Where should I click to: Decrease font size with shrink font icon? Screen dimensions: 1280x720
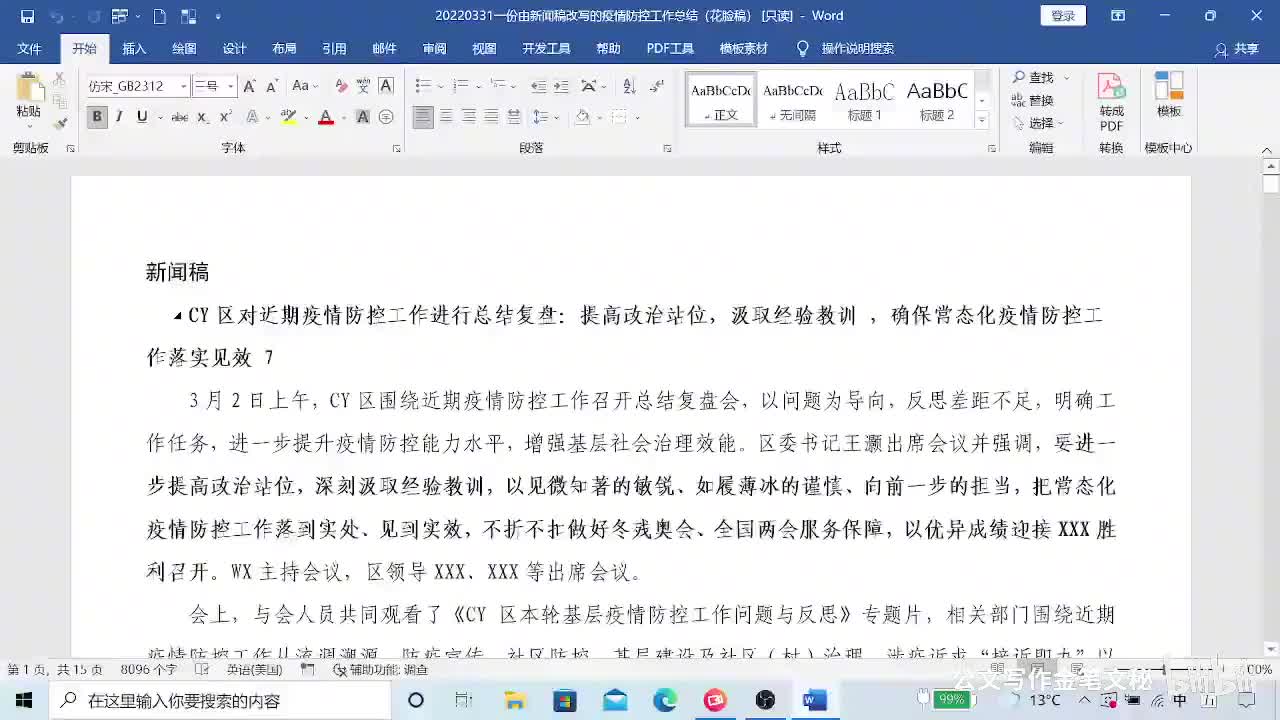click(271, 87)
